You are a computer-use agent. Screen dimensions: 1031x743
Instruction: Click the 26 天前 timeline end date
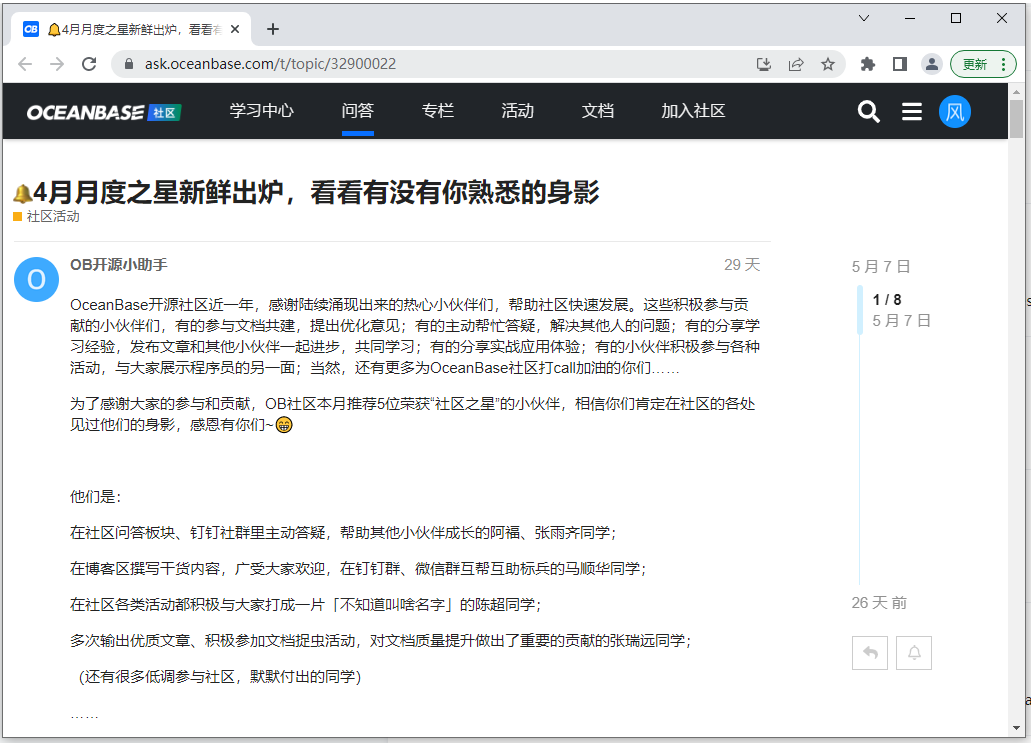coord(879,602)
